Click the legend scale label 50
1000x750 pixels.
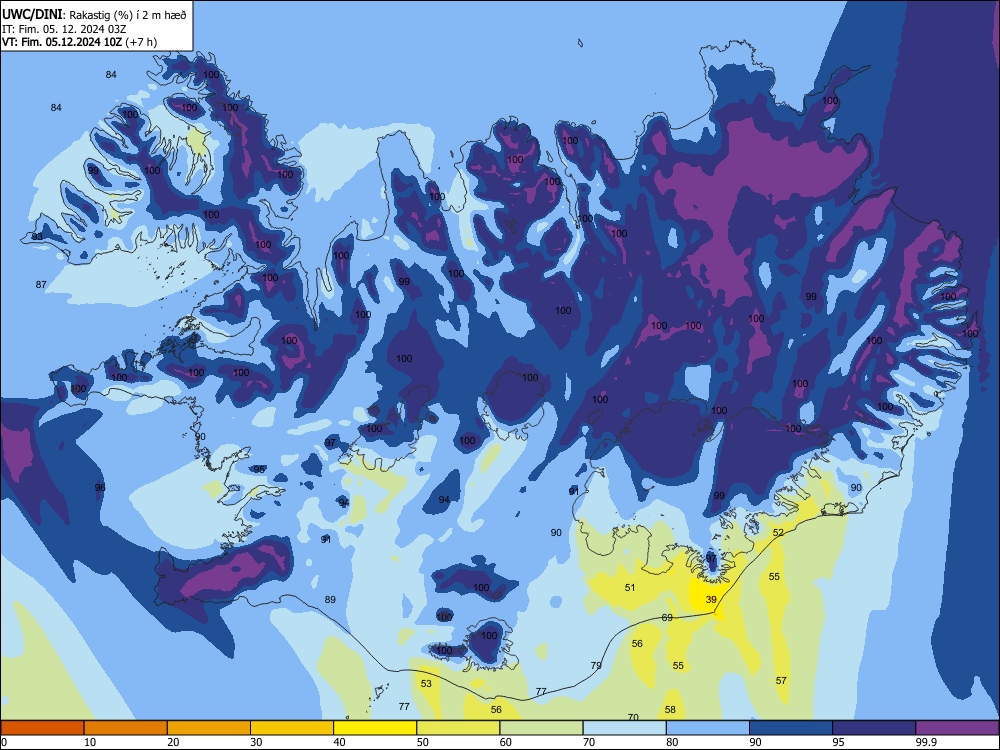click(x=422, y=742)
